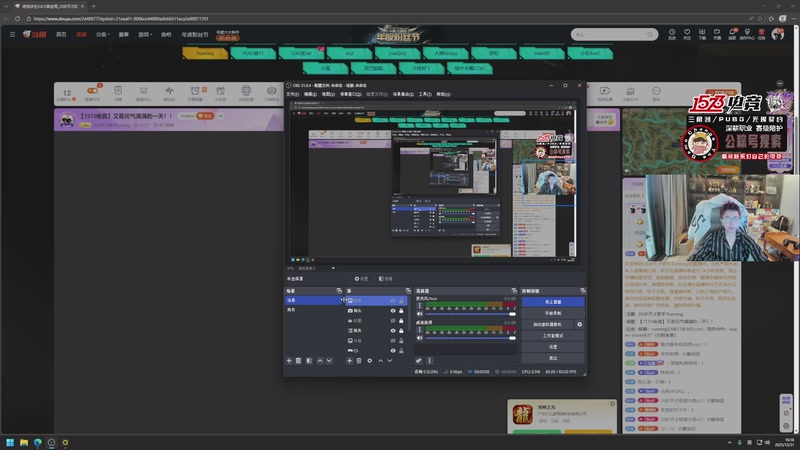The height and width of the screenshot is (450, 800).
Task: Toggle visibility of the camera source
Action: tap(393, 310)
